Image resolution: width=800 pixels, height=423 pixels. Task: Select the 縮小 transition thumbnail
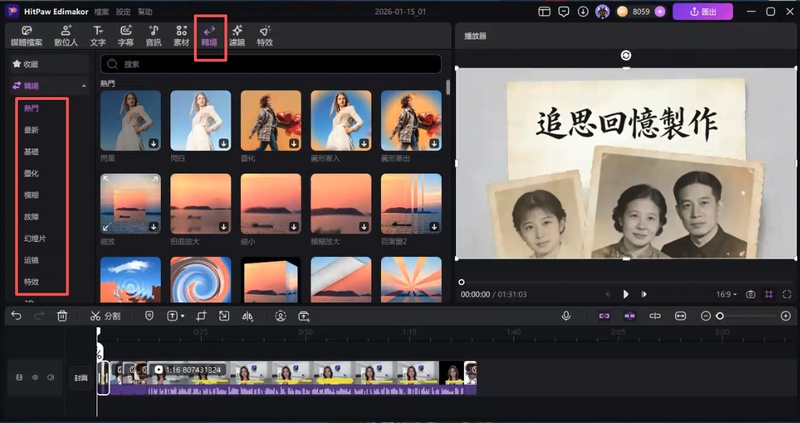point(270,204)
